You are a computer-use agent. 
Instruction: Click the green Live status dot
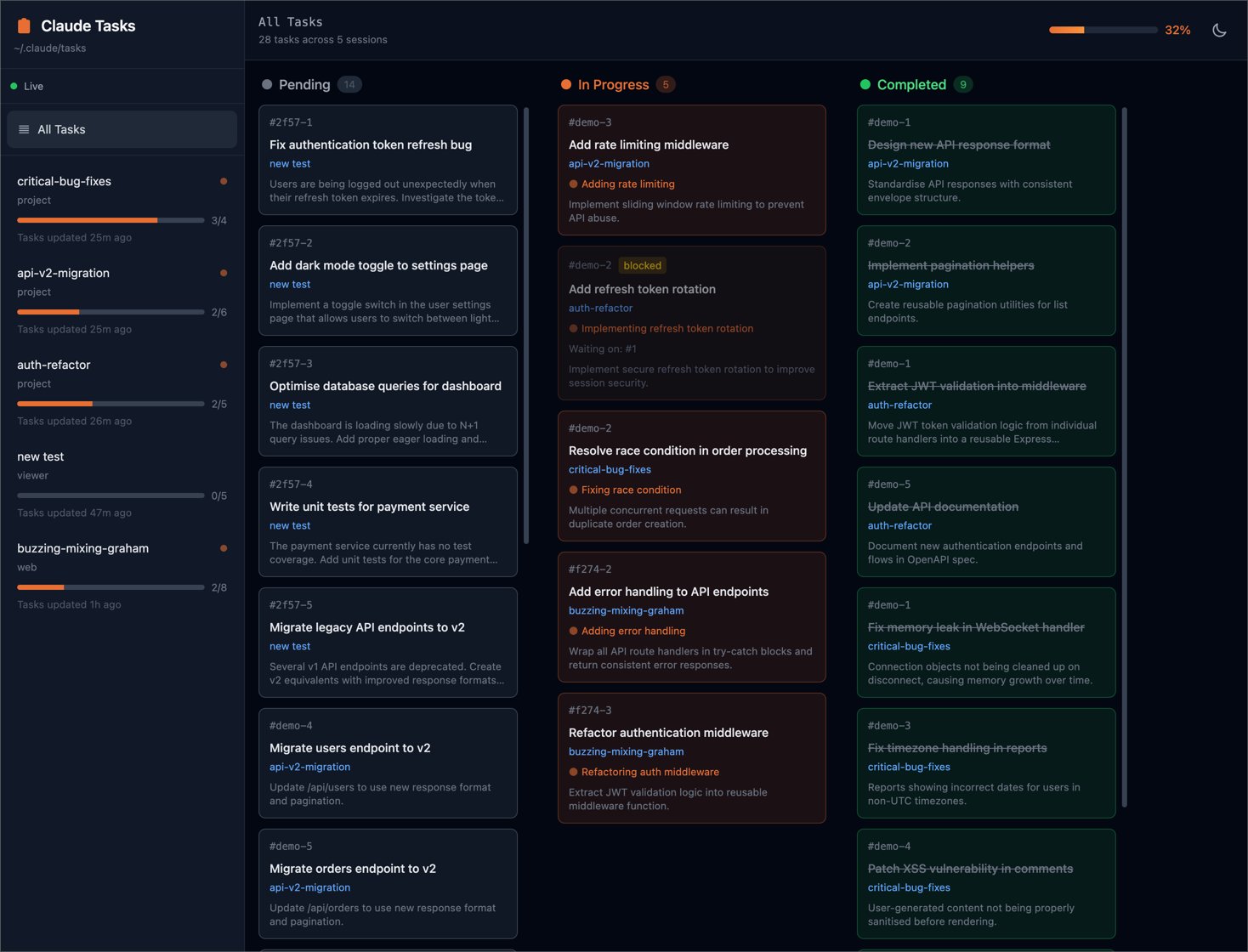(14, 87)
